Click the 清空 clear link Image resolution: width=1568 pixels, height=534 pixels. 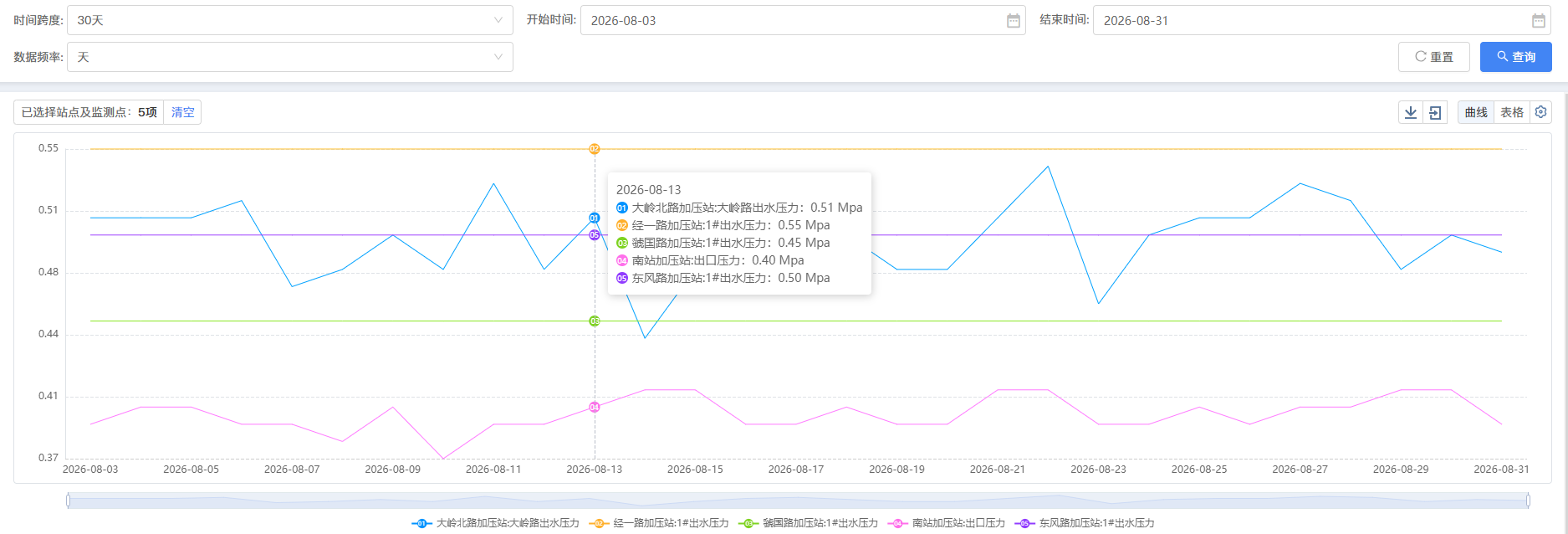coord(183,112)
